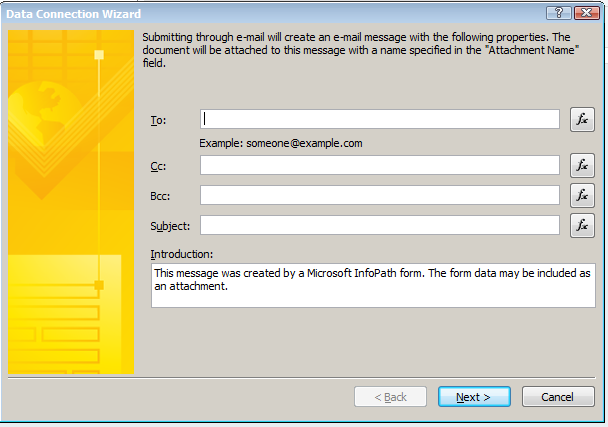Click the 'To:' label

[158, 121]
